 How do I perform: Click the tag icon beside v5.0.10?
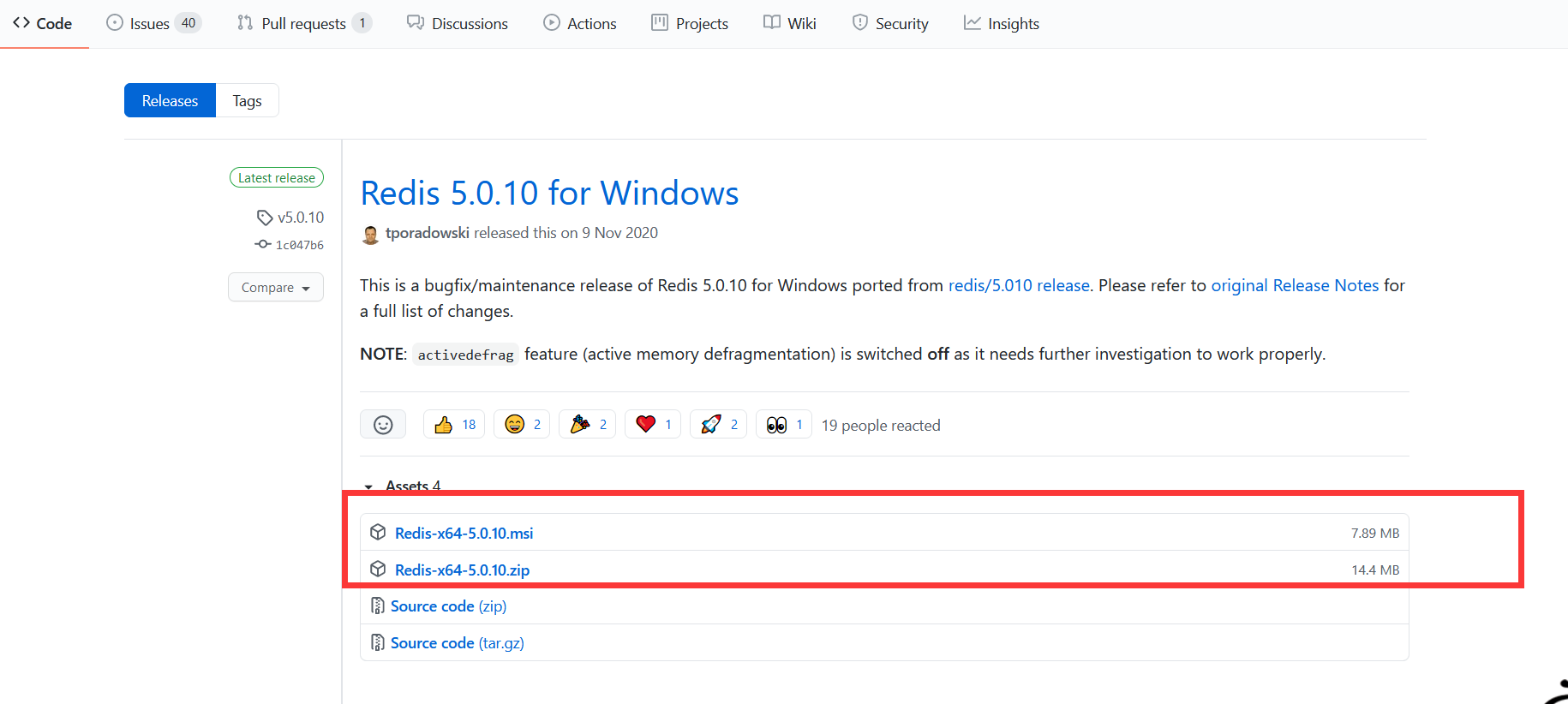point(265,218)
